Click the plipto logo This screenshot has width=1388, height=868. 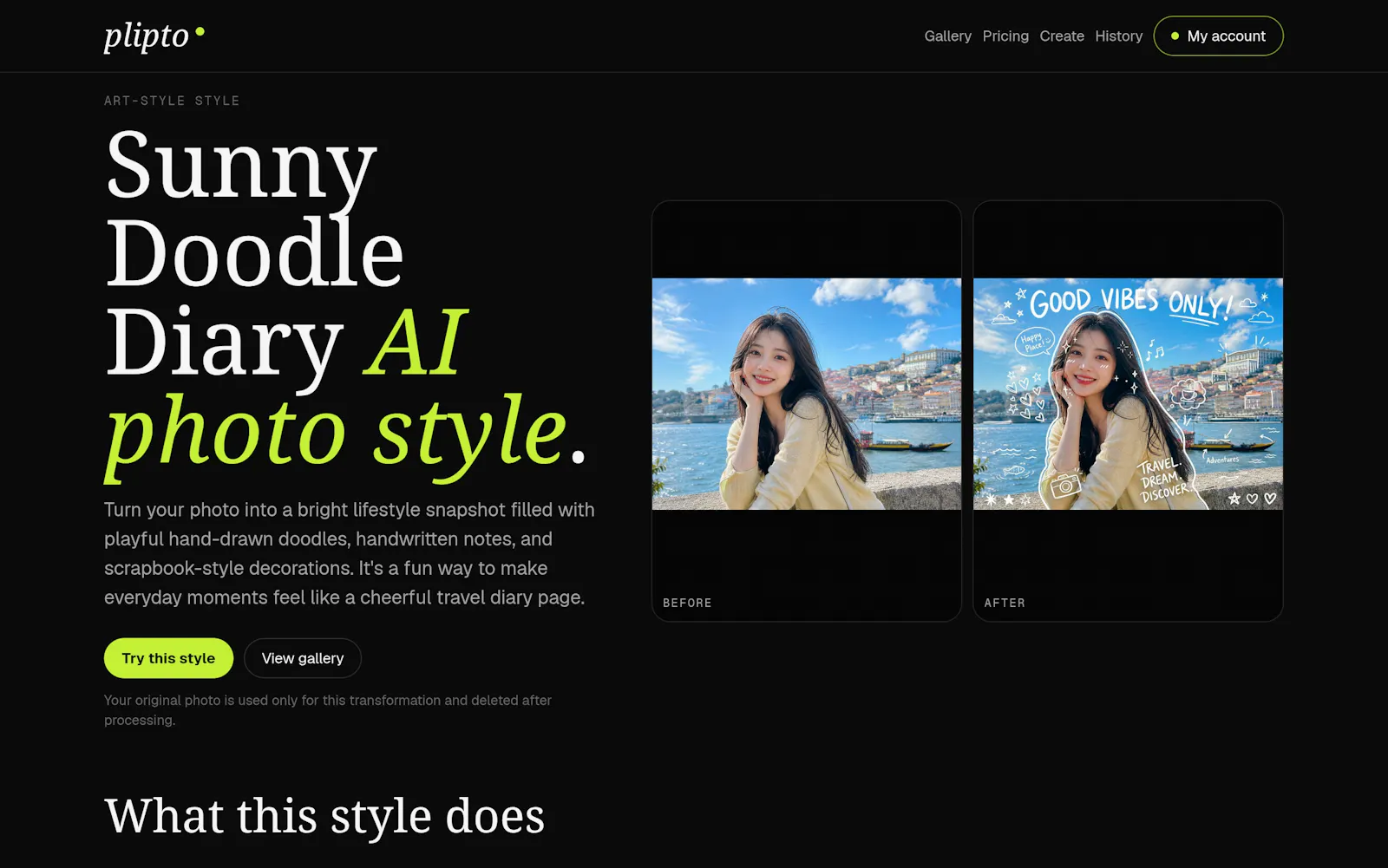point(154,36)
